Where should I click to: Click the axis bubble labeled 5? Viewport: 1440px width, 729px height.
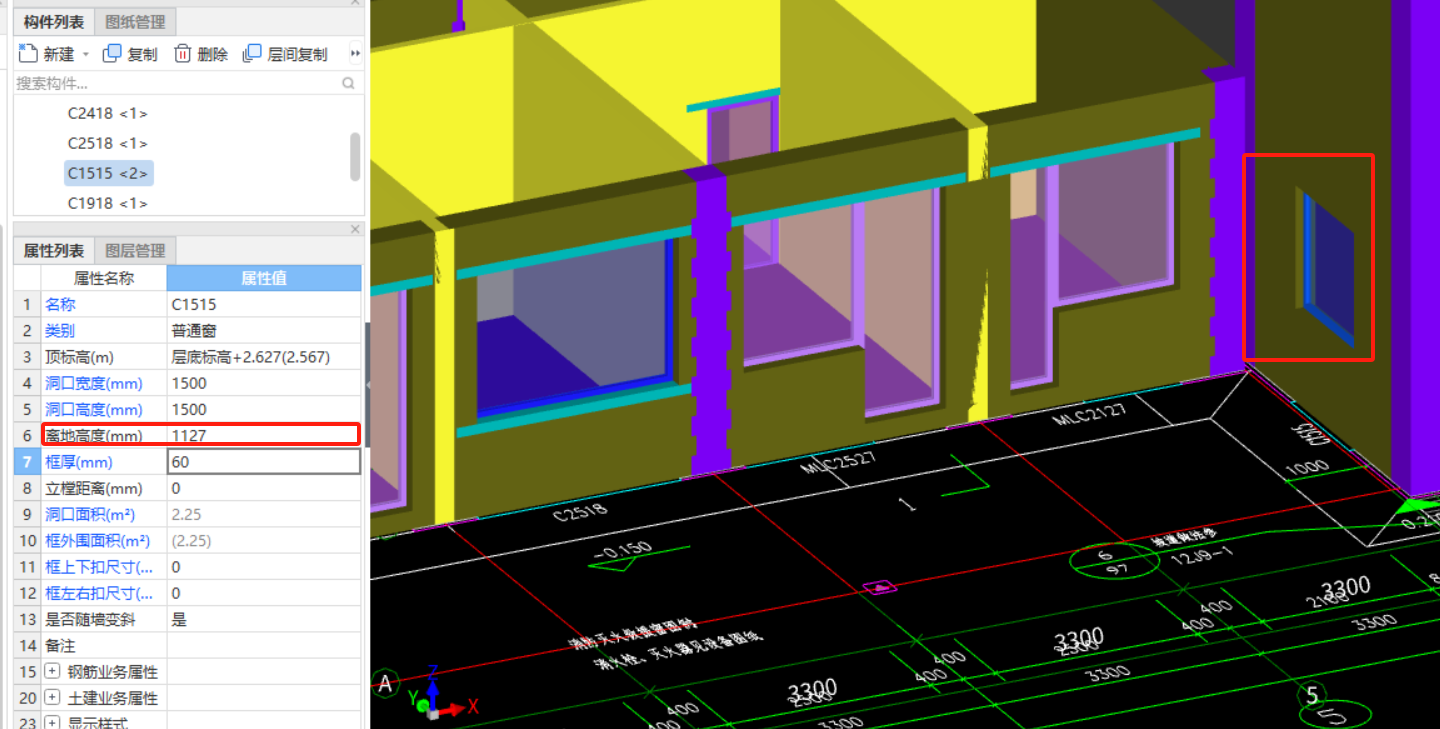click(x=1313, y=694)
